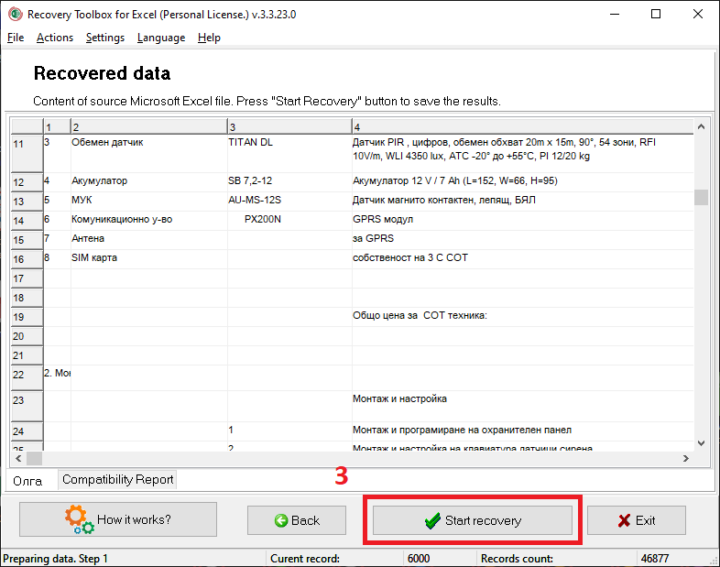Viewport: 720px width, 567px height.
Task: Select column header 1
Action: click(57, 127)
